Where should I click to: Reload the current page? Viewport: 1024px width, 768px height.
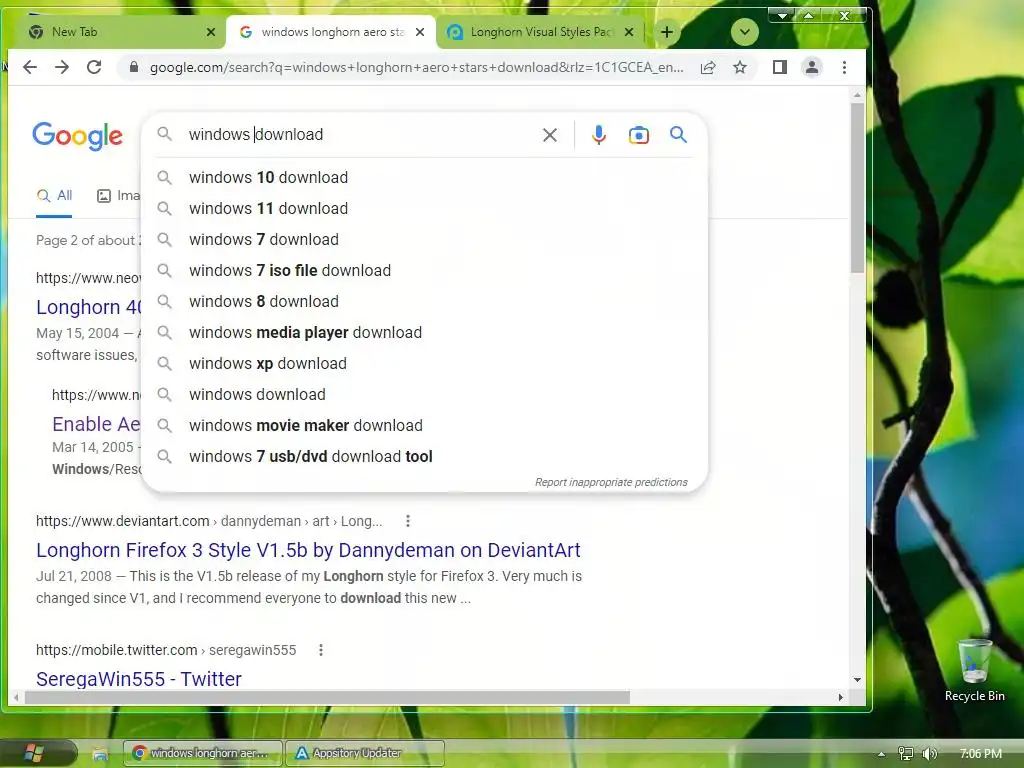(x=94, y=67)
